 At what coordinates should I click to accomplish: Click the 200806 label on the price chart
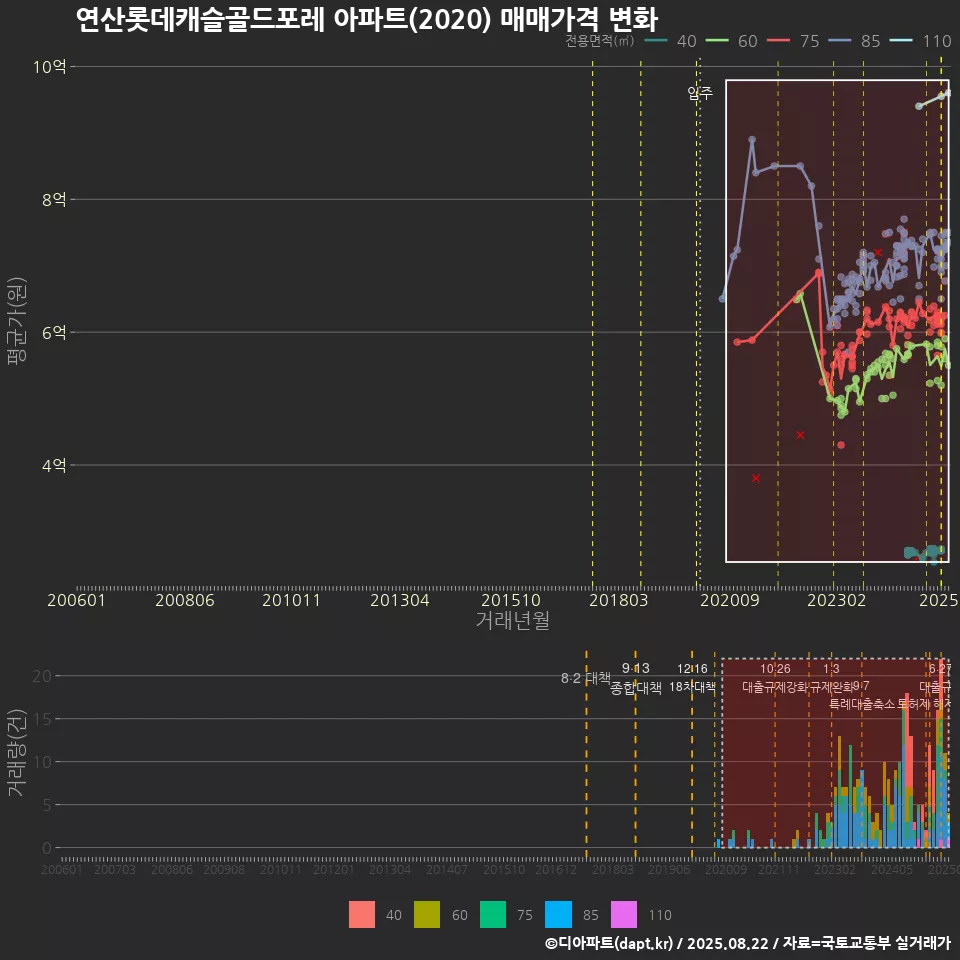pyautogui.click(x=185, y=600)
